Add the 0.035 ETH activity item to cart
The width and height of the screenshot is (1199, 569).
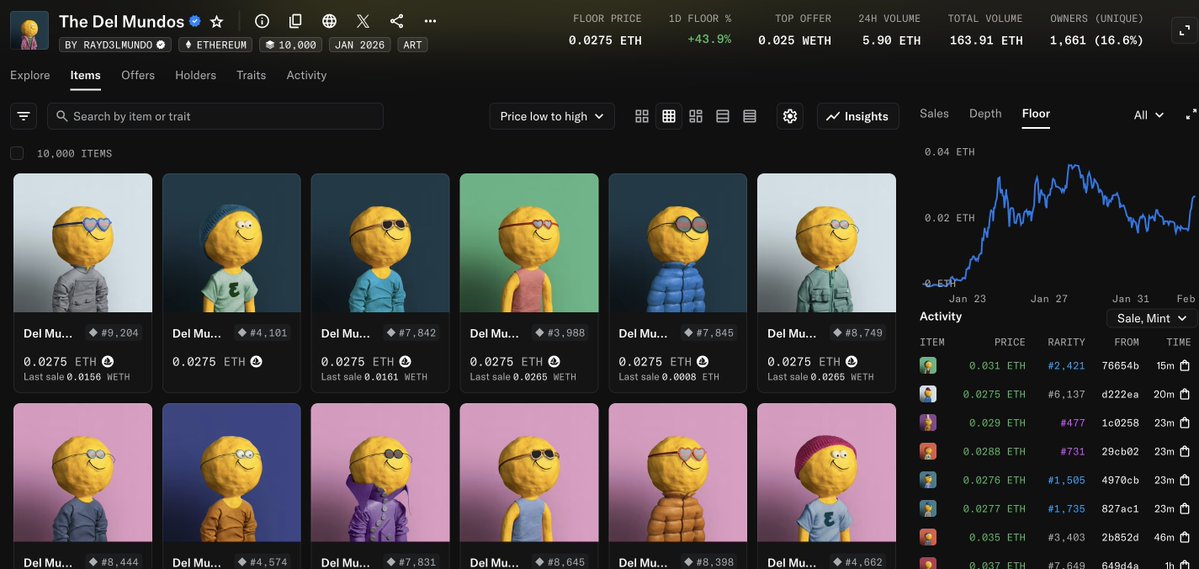[1184, 538]
